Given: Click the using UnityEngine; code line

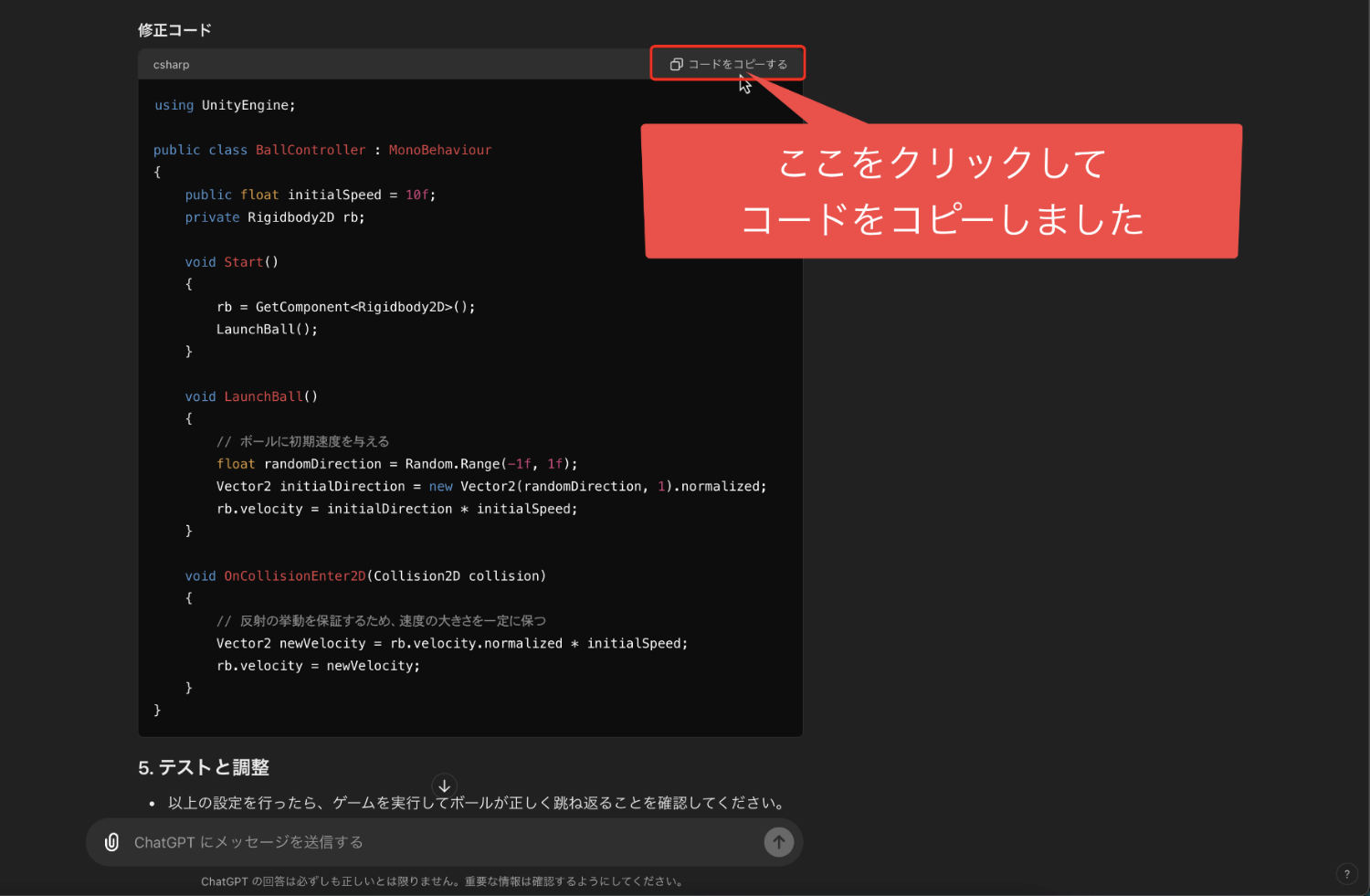Looking at the screenshot, I should 225,105.
